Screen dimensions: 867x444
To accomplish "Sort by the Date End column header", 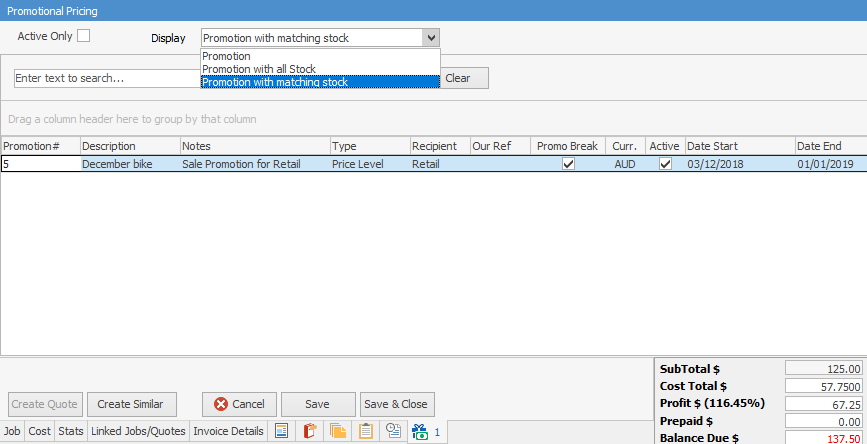I will click(831, 146).
